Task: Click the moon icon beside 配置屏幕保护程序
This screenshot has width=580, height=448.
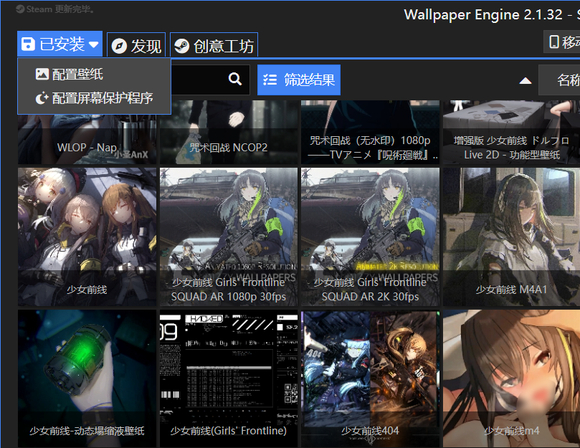Action: (42, 98)
